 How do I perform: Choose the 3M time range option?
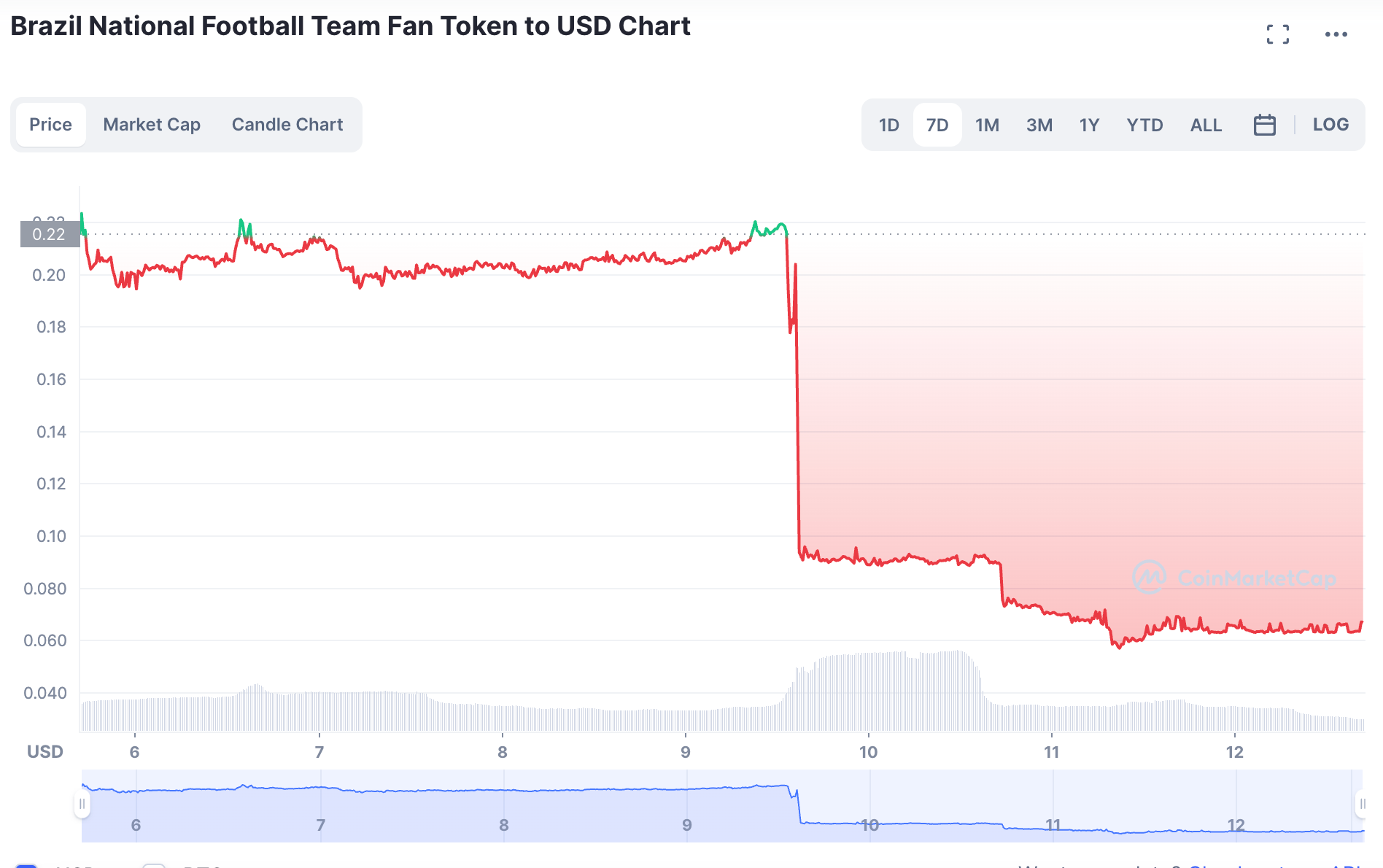[x=1039, y=124]
